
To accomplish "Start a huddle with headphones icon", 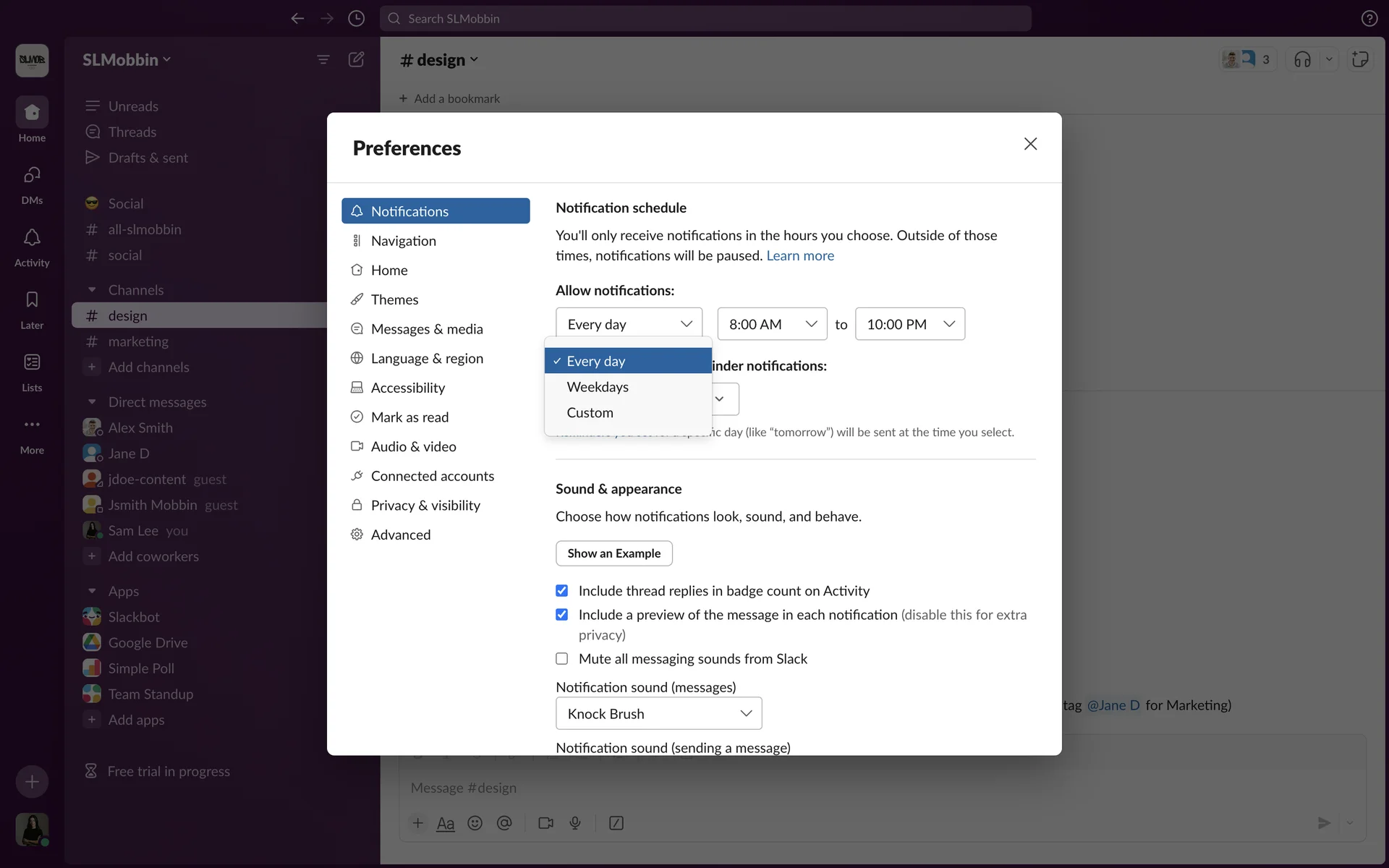I will pyautogui.click(x=1302, y=59).
